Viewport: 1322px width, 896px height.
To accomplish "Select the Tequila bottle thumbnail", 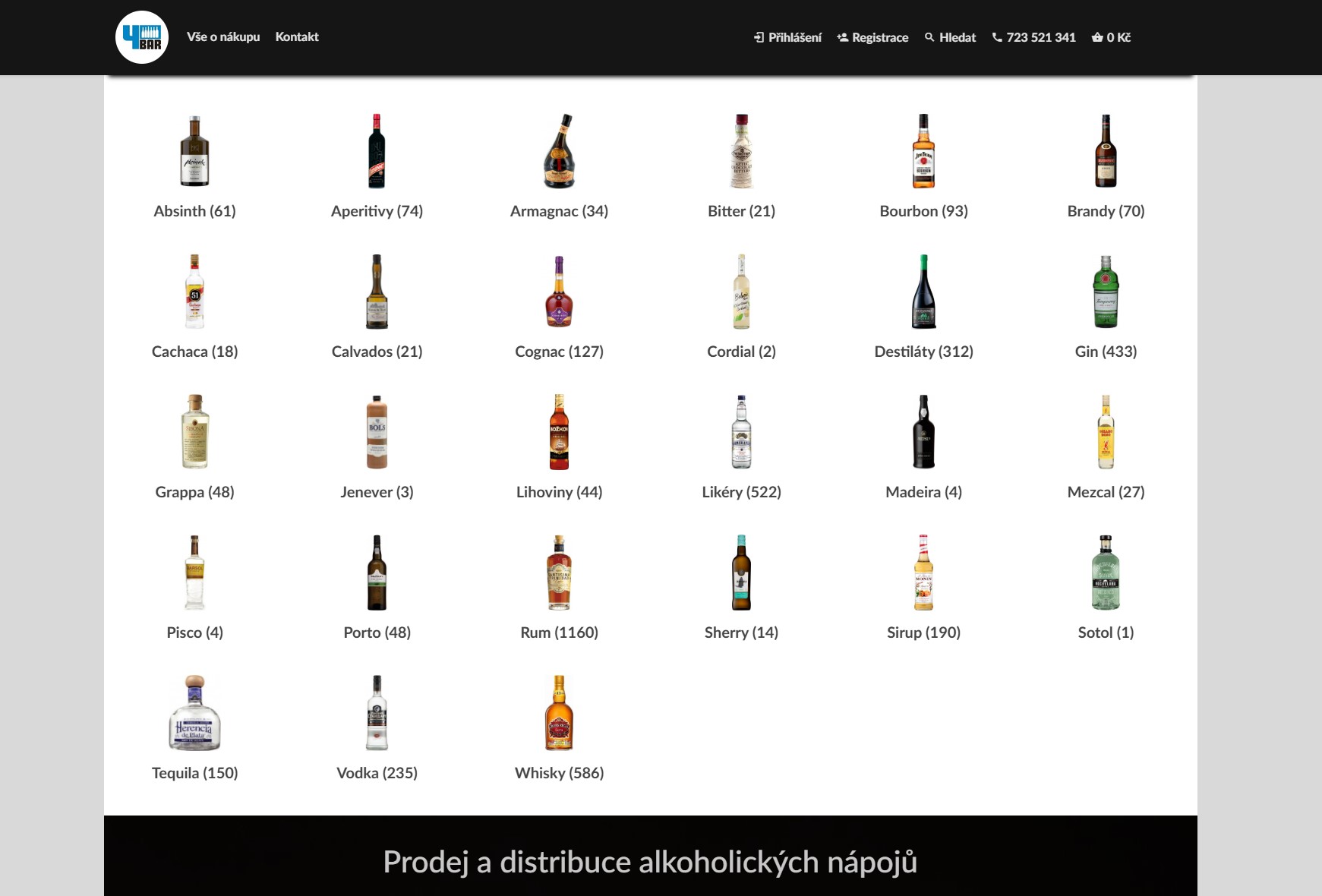I will tap(195, 713).
